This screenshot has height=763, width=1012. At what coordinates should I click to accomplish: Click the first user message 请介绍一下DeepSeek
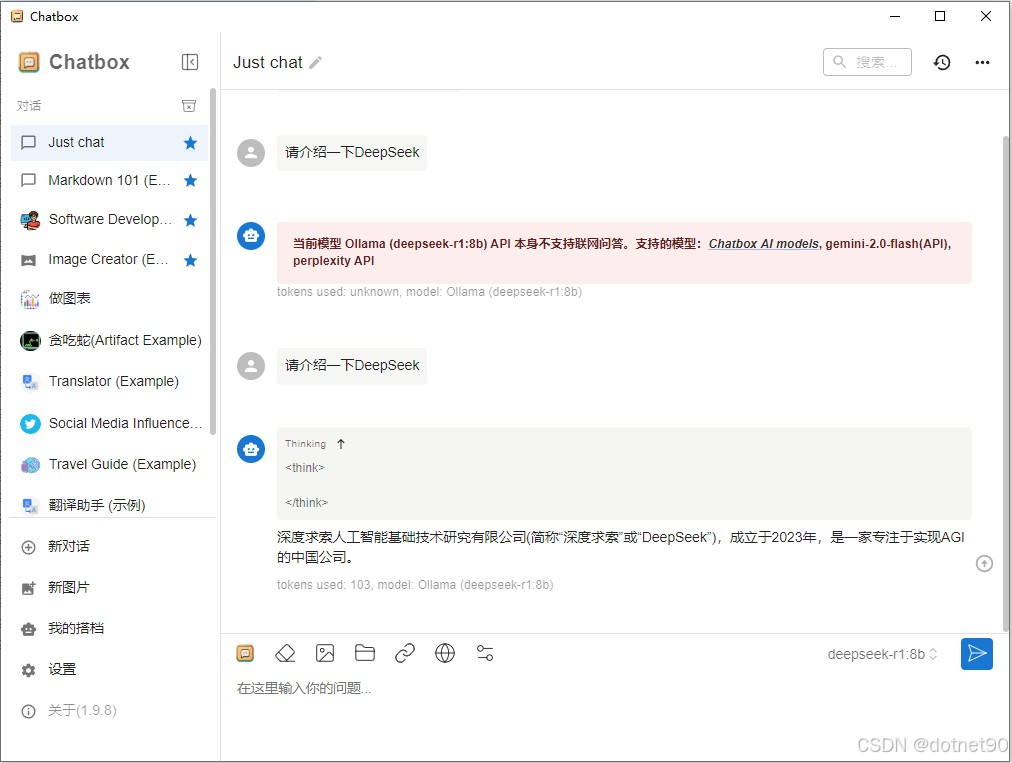(352, 153)
